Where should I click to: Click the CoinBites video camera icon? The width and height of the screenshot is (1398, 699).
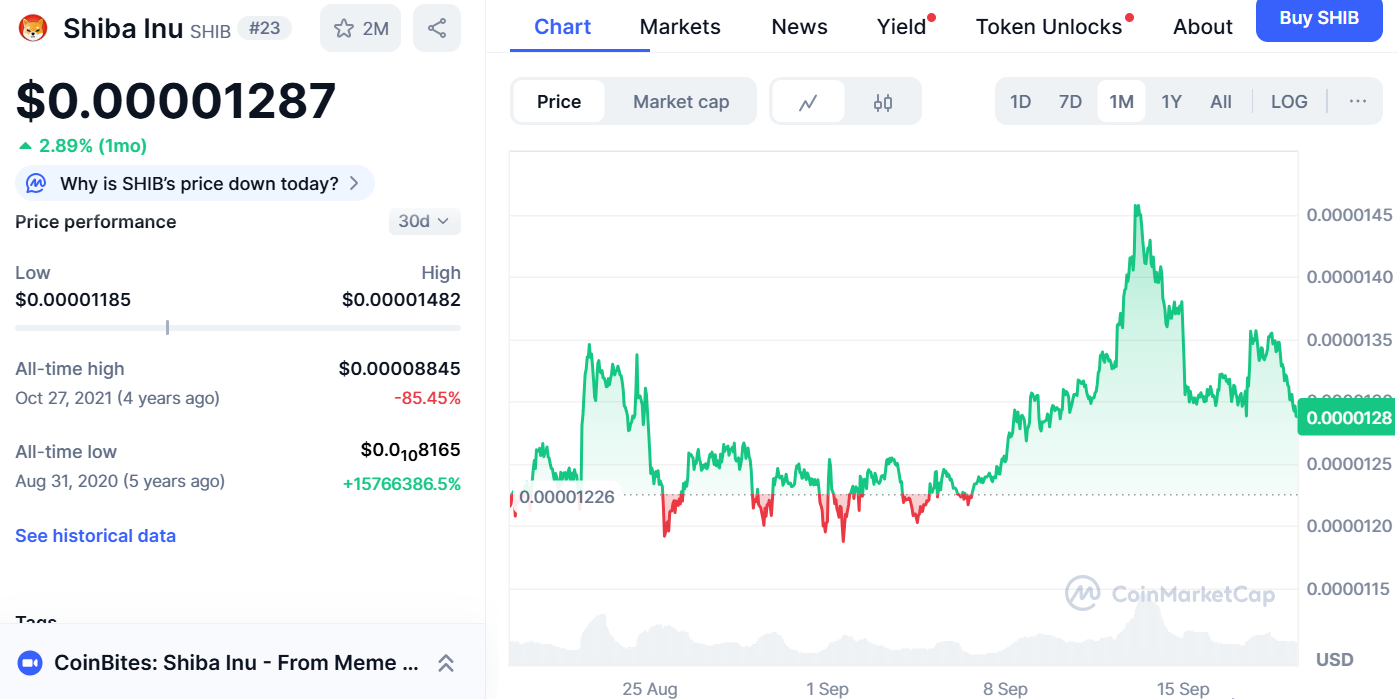(30, 662)
